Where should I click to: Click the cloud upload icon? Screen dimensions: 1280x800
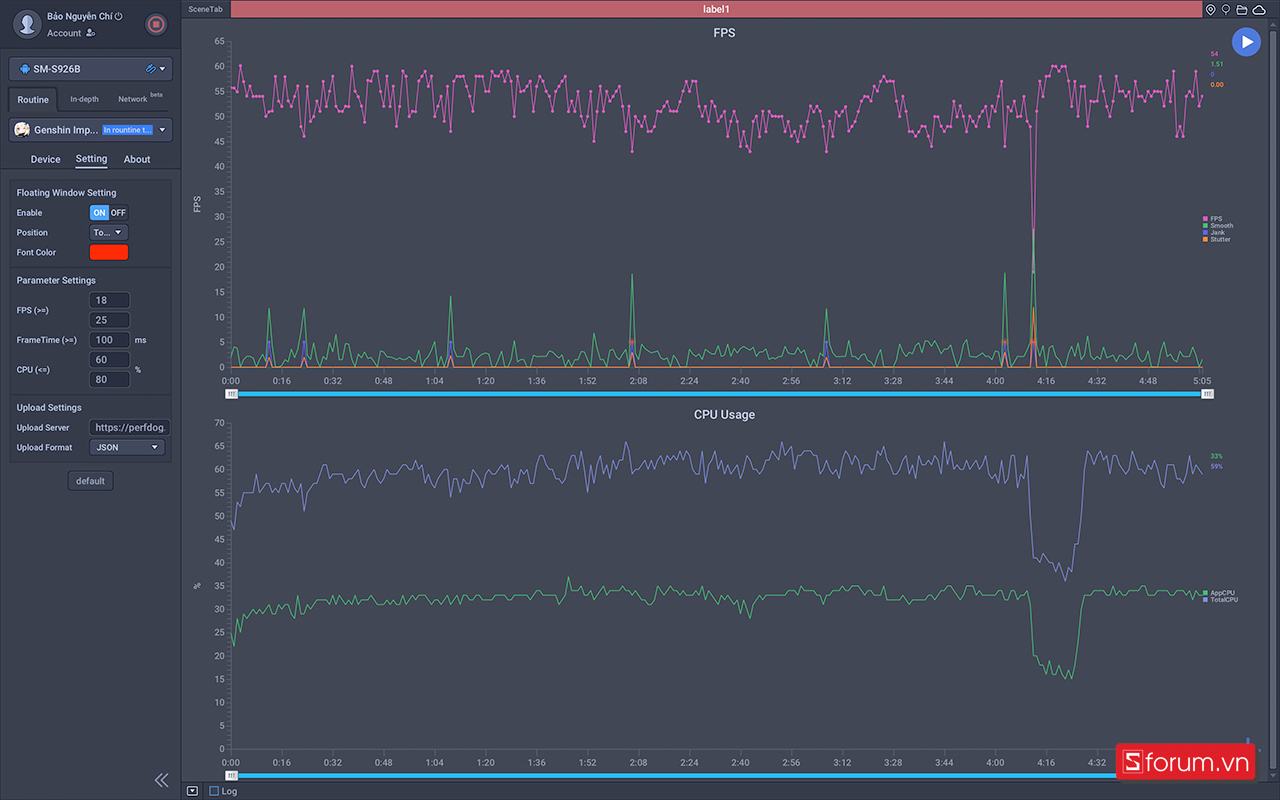(x=1258, y=9)
